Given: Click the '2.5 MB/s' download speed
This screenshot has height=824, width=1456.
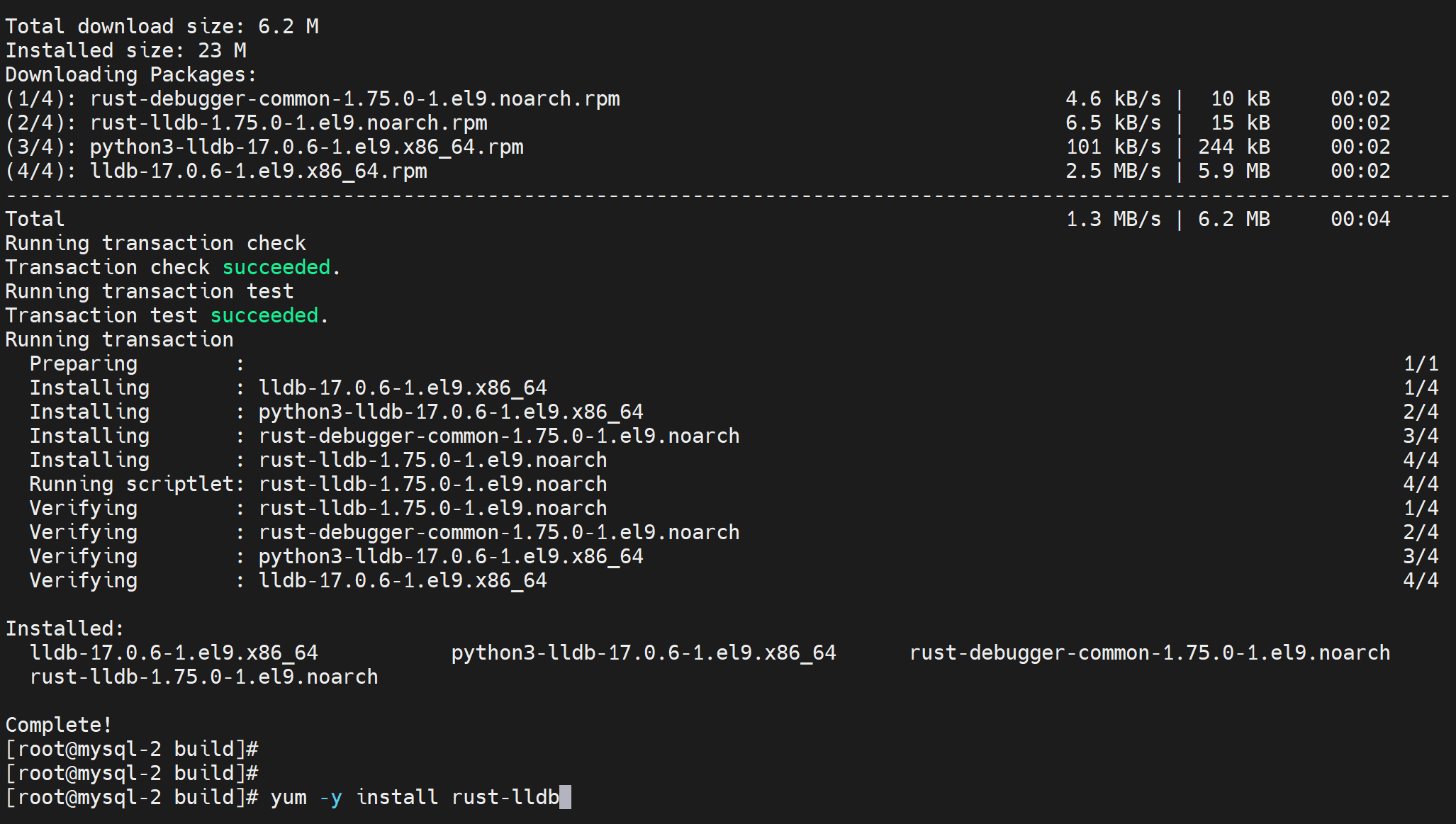Looking at the screenshot, I should click(1113, 171).
